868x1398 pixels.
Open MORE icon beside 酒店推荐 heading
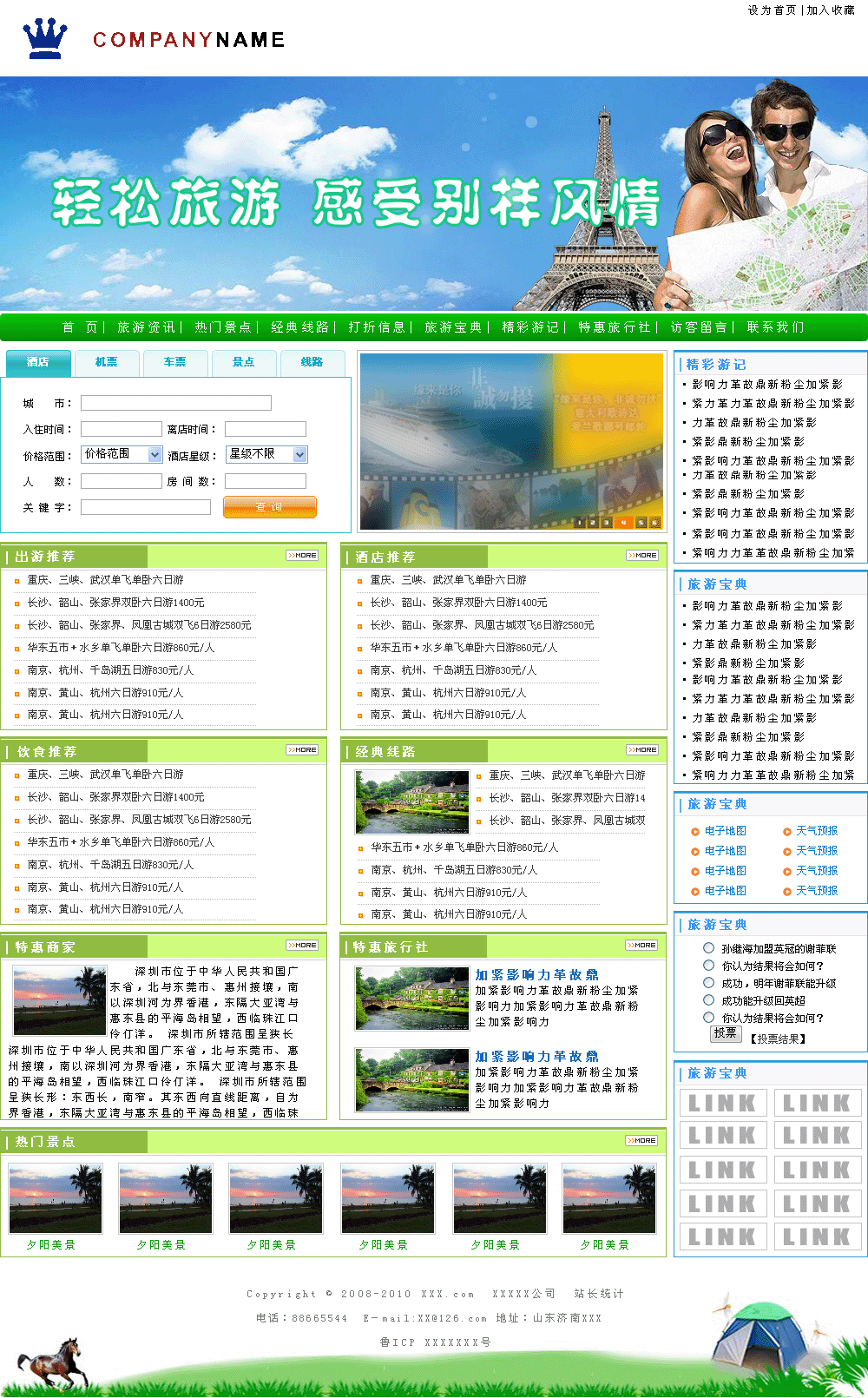pos(642,555)
